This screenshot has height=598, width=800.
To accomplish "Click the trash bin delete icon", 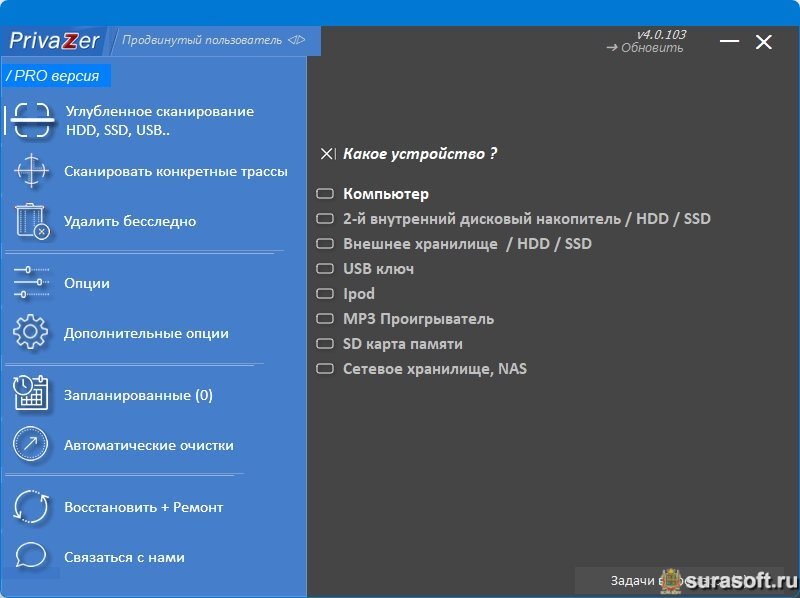I will click(32, 221).
